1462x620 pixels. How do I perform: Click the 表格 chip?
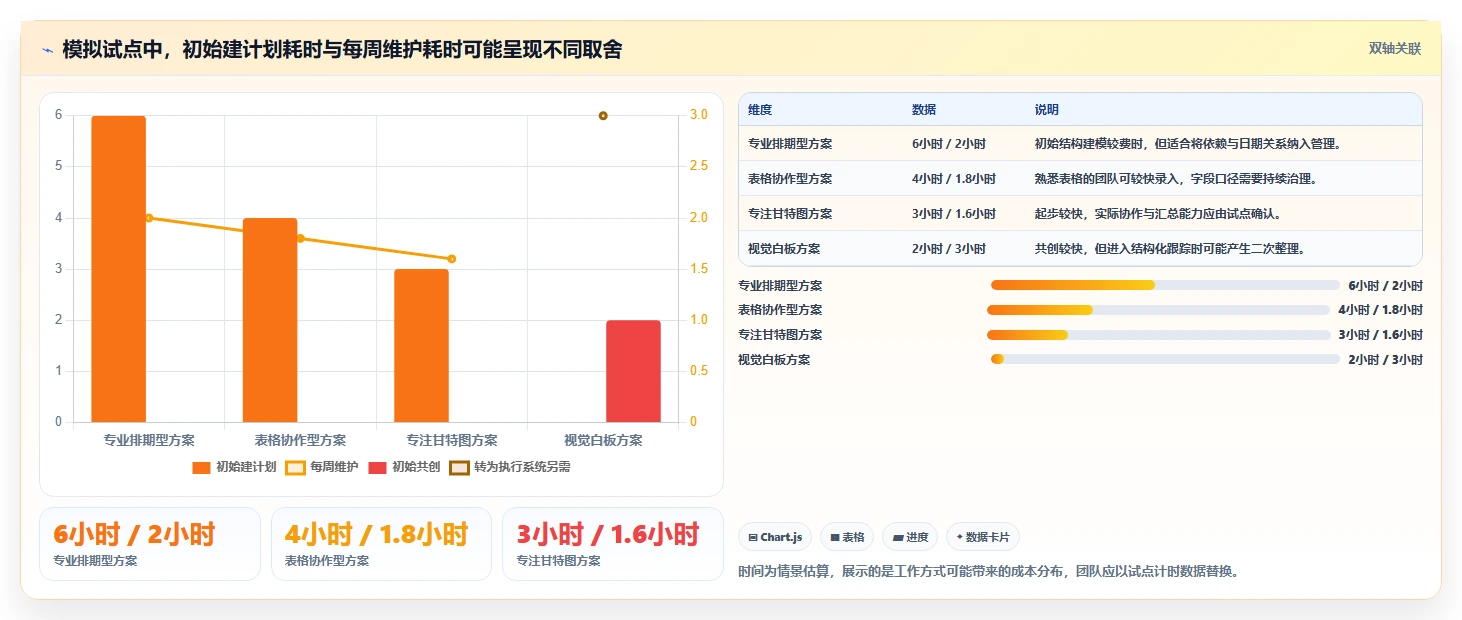[846, 537]
